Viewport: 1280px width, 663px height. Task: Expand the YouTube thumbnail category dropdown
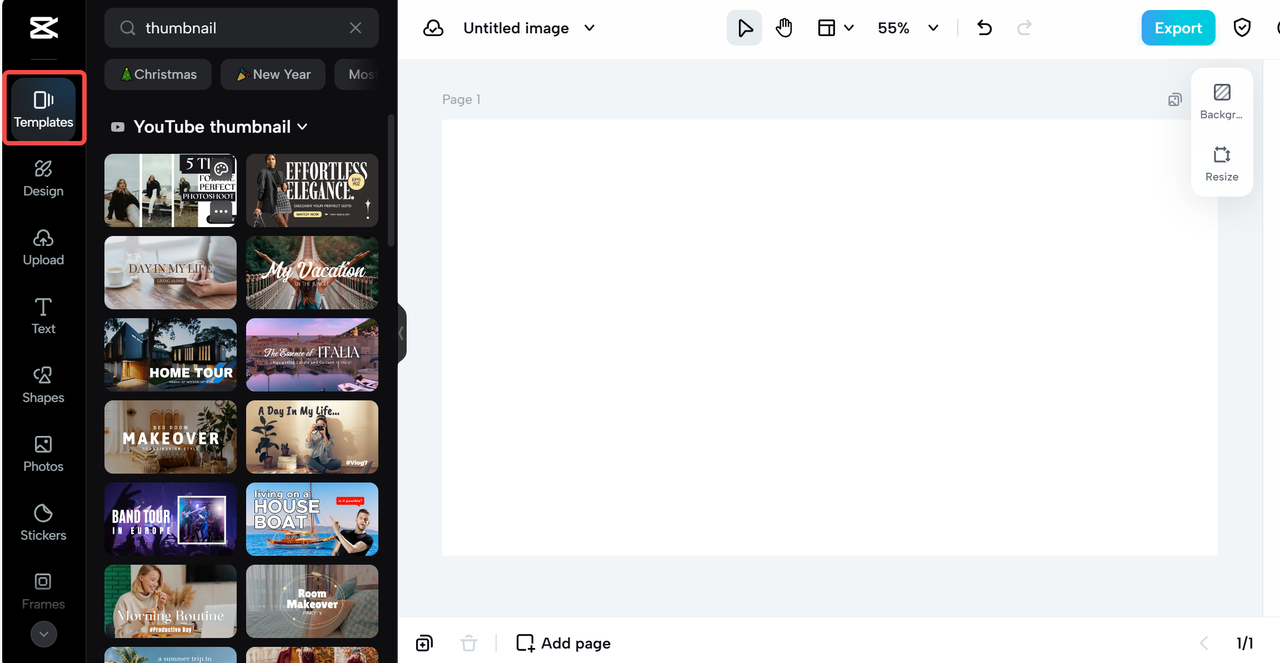click(209, 127)
